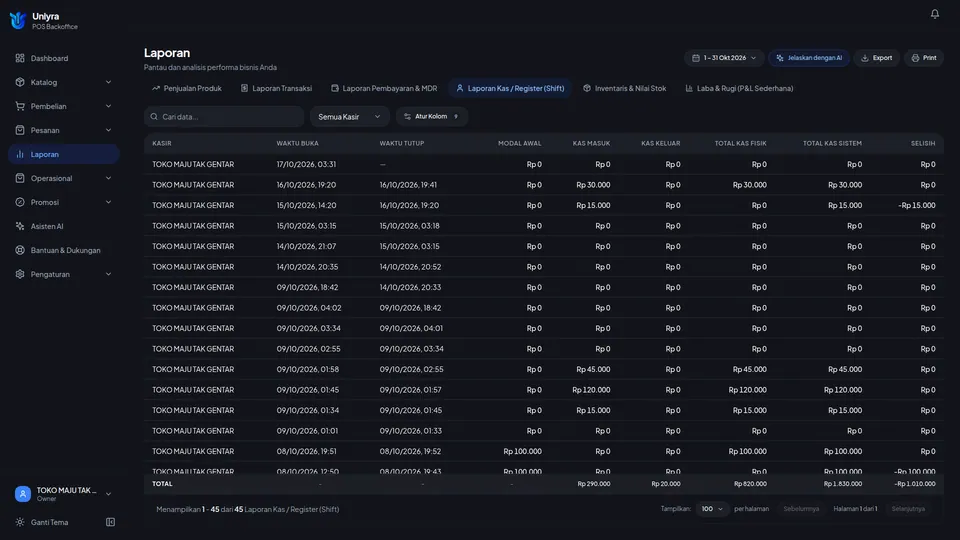Select Laporan Kas / Register (Shift) tab
This screenshot has width=960, height=540.
[510, 88]
